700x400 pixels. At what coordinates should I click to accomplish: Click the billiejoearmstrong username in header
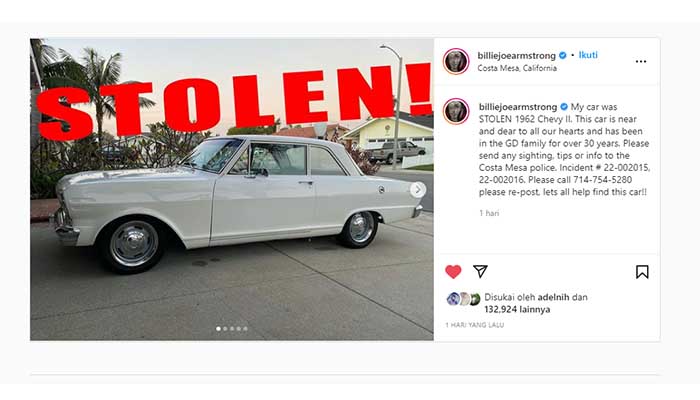[517, 55]
